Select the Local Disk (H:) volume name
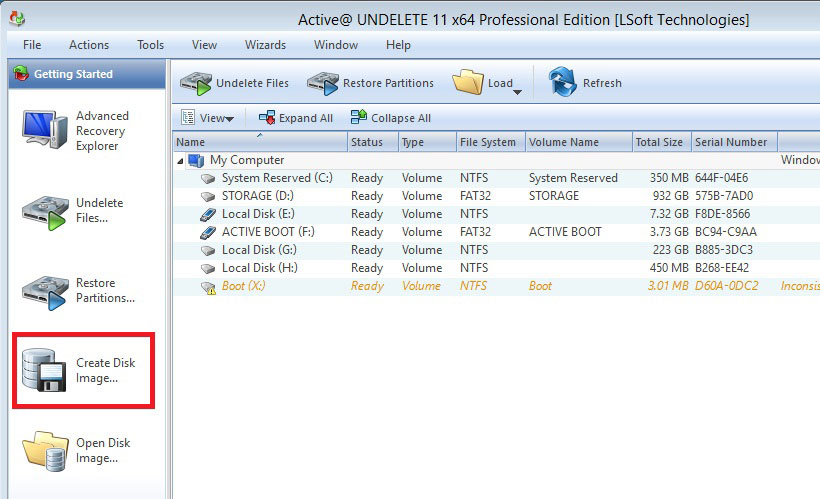Image resolution: width=820 pixels, height=499 pixels. click(x=260, y=268)
